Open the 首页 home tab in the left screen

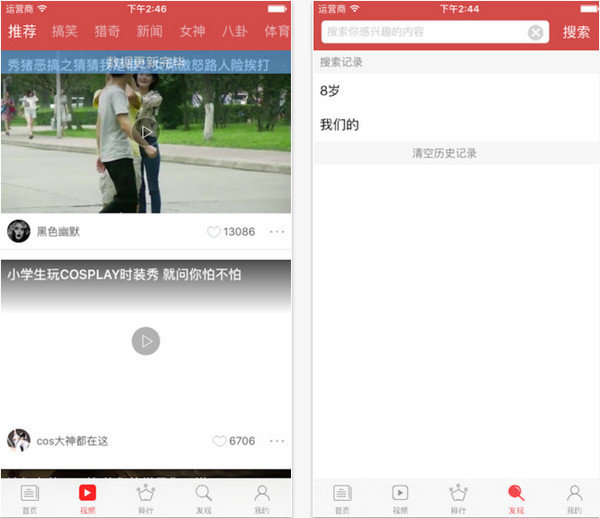point(29,498)
